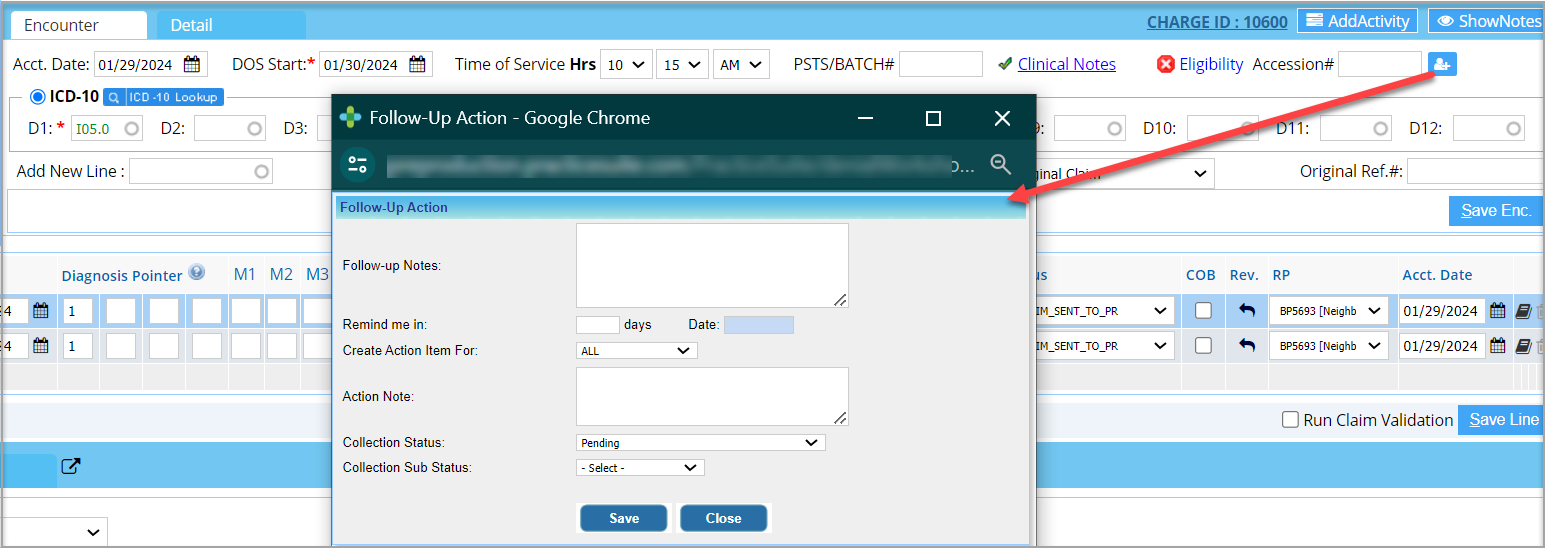Open the Collection Status dropdown
This screenshot has width=1545, height=548.
700,443
